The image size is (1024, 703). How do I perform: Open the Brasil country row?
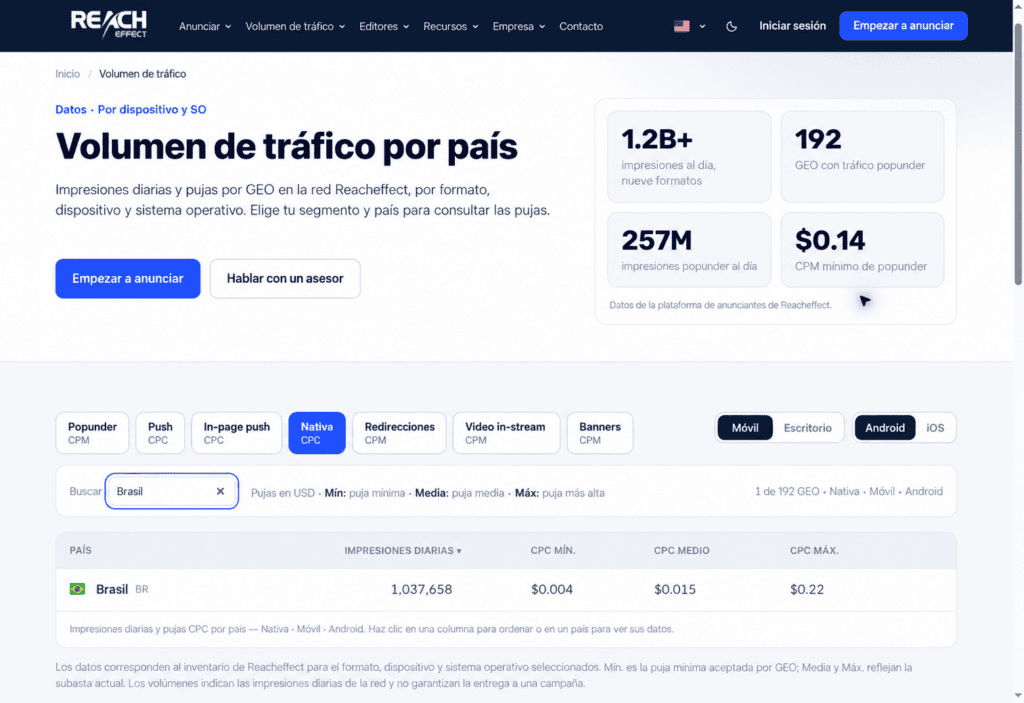coord(506,589)
